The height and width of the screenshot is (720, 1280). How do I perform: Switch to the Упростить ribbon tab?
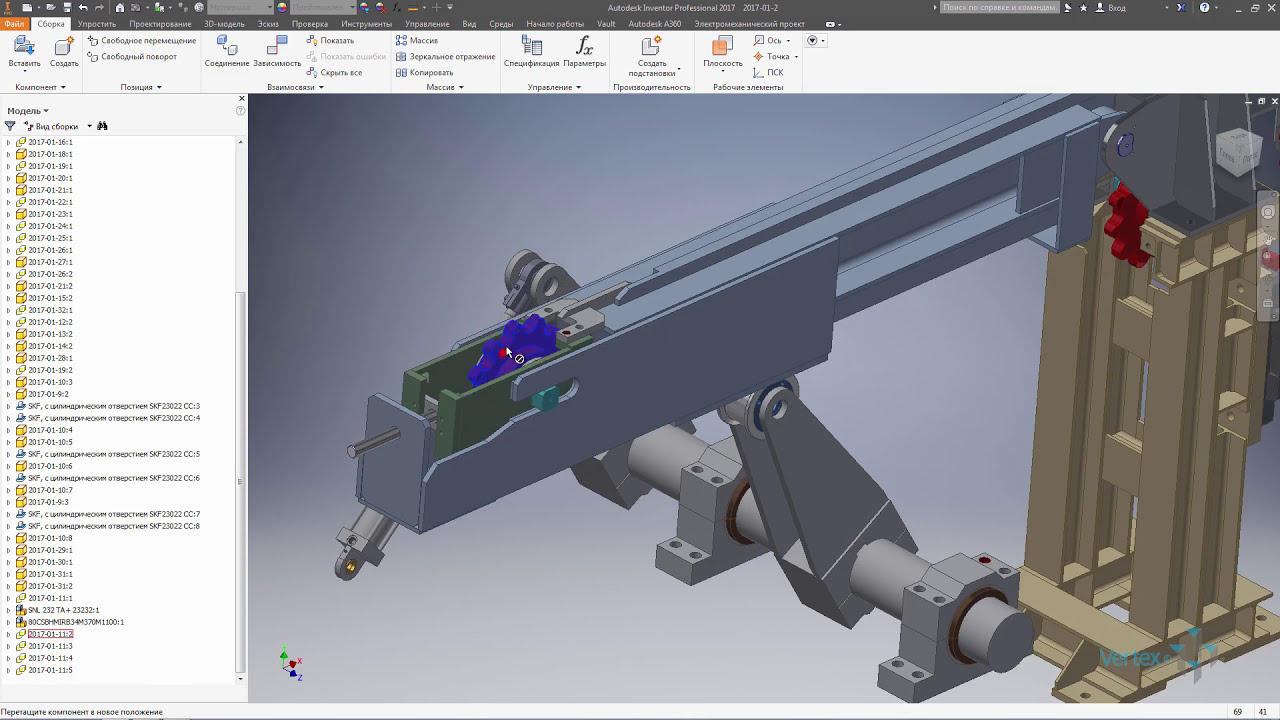pyautogui.click(x=96, y=24)
